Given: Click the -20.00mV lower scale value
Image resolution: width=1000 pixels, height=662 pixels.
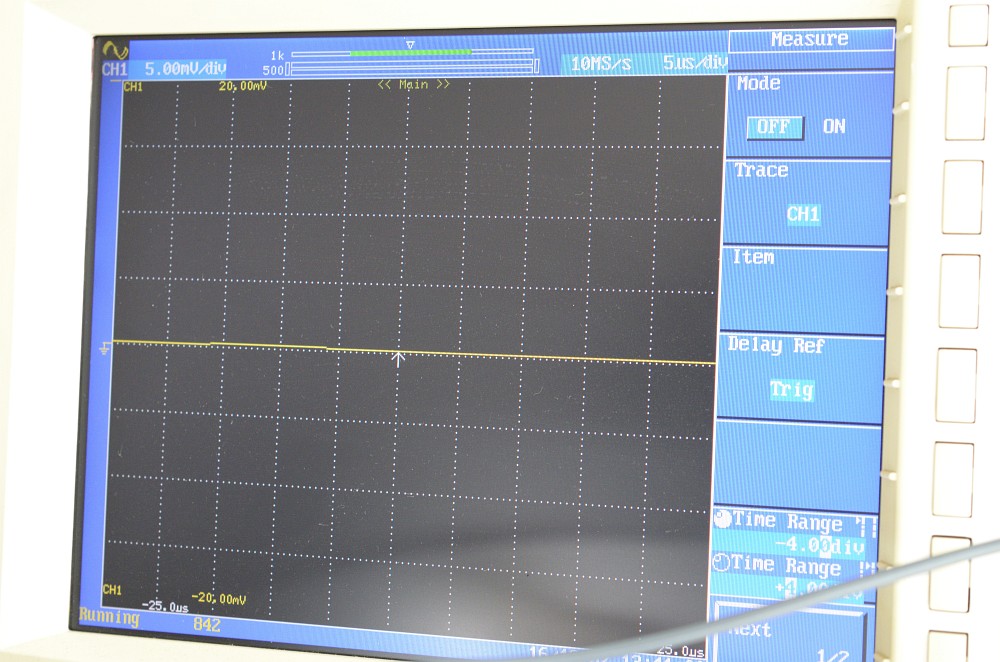Looking at the screenshot, I should [x=219, y=598].
